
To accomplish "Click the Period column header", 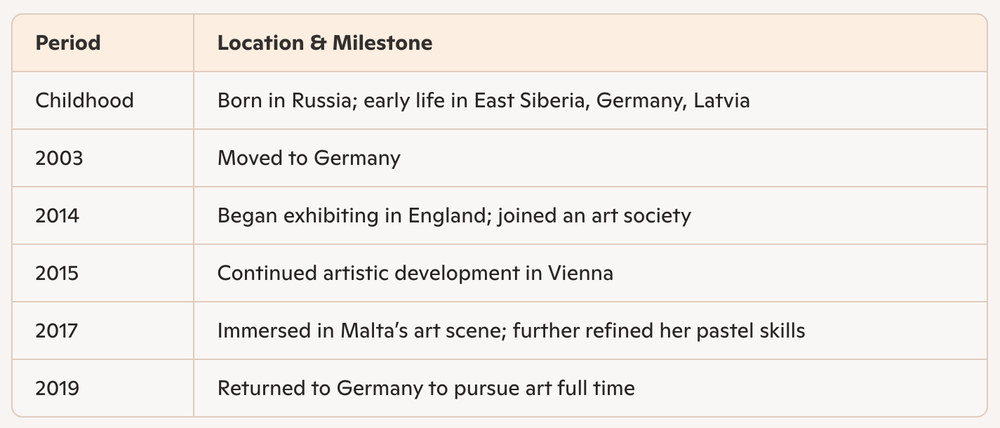I will (x=103, y=43).
